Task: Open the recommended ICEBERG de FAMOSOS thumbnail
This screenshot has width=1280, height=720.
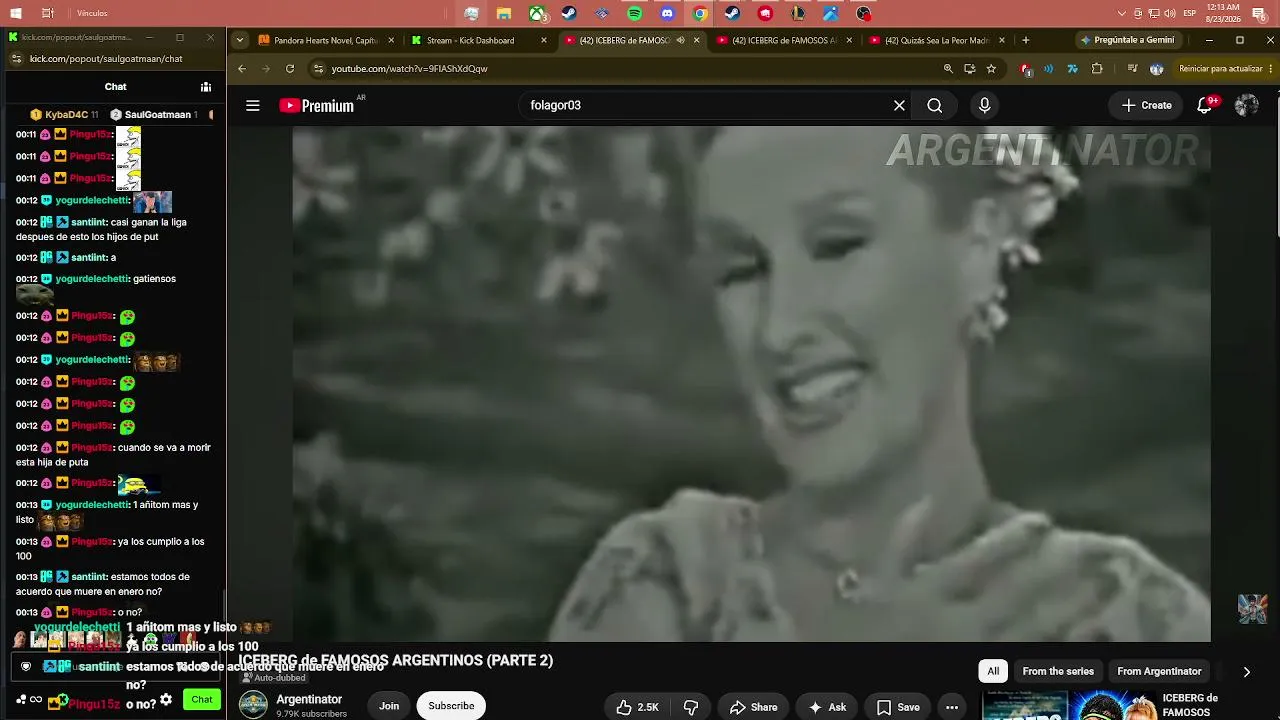Action: pos(1069,705)
